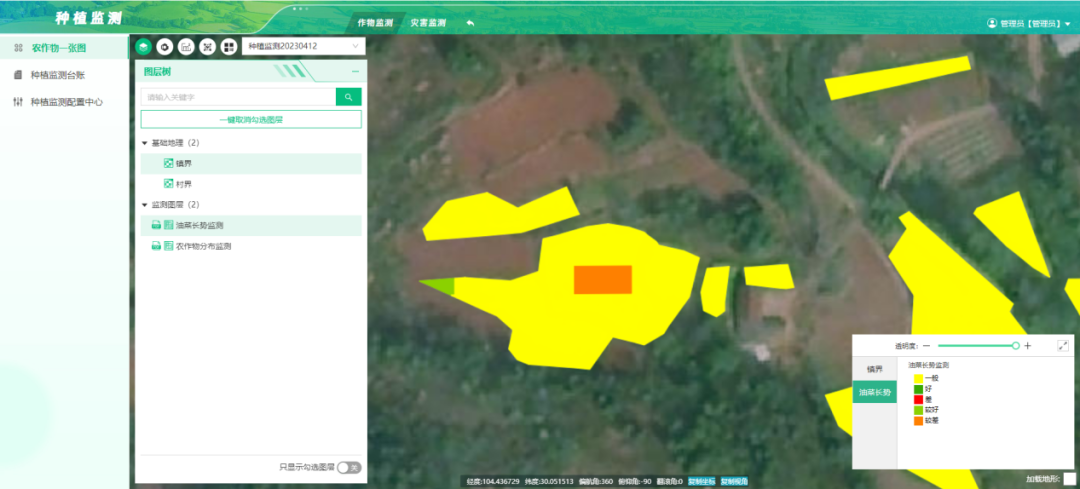
Task: Click the back arrow icon in top navigation
Action: pos(470,22)
